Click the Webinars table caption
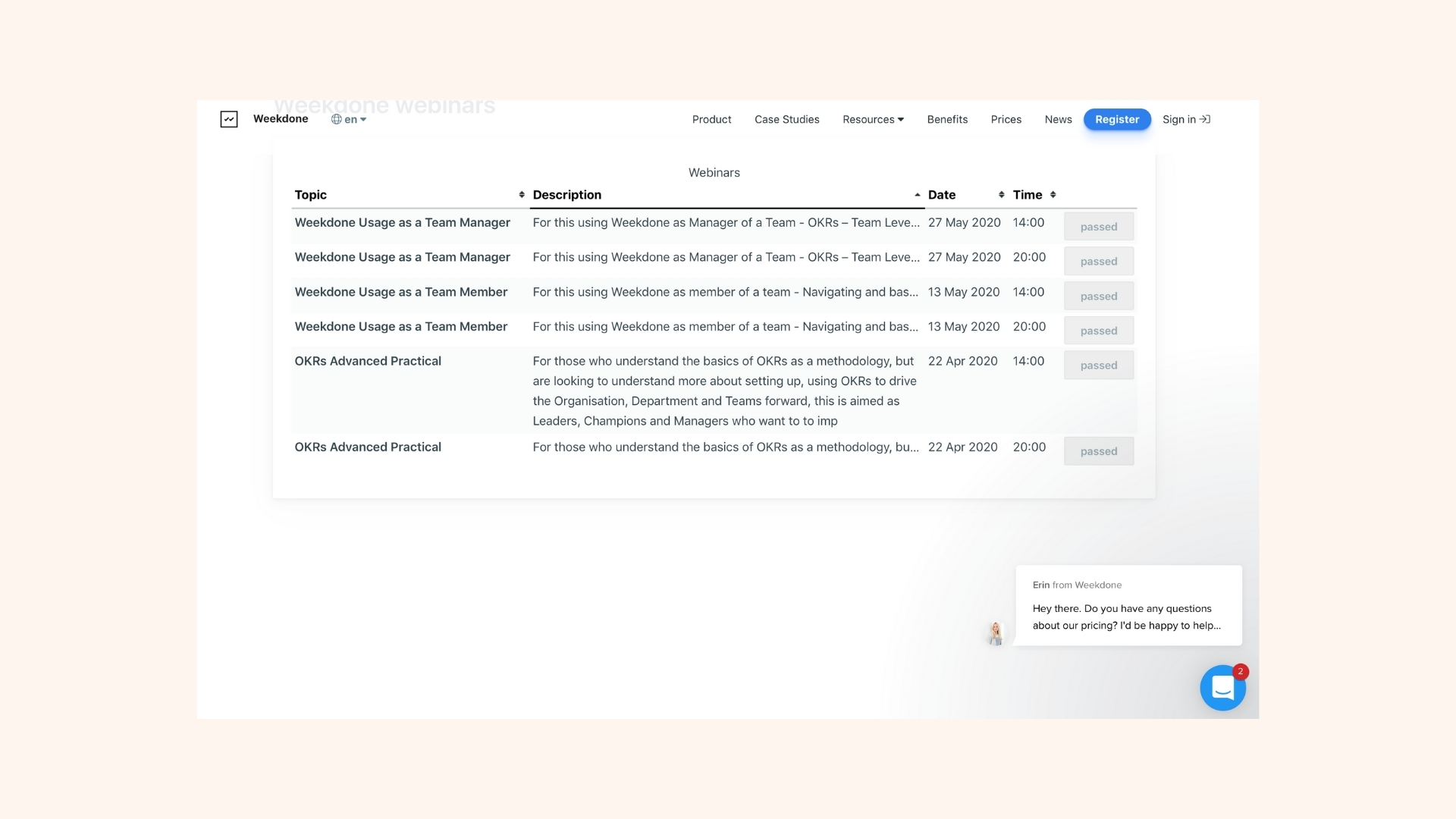The height and width of the screenshot is (819, 1456). click(714, 173)
